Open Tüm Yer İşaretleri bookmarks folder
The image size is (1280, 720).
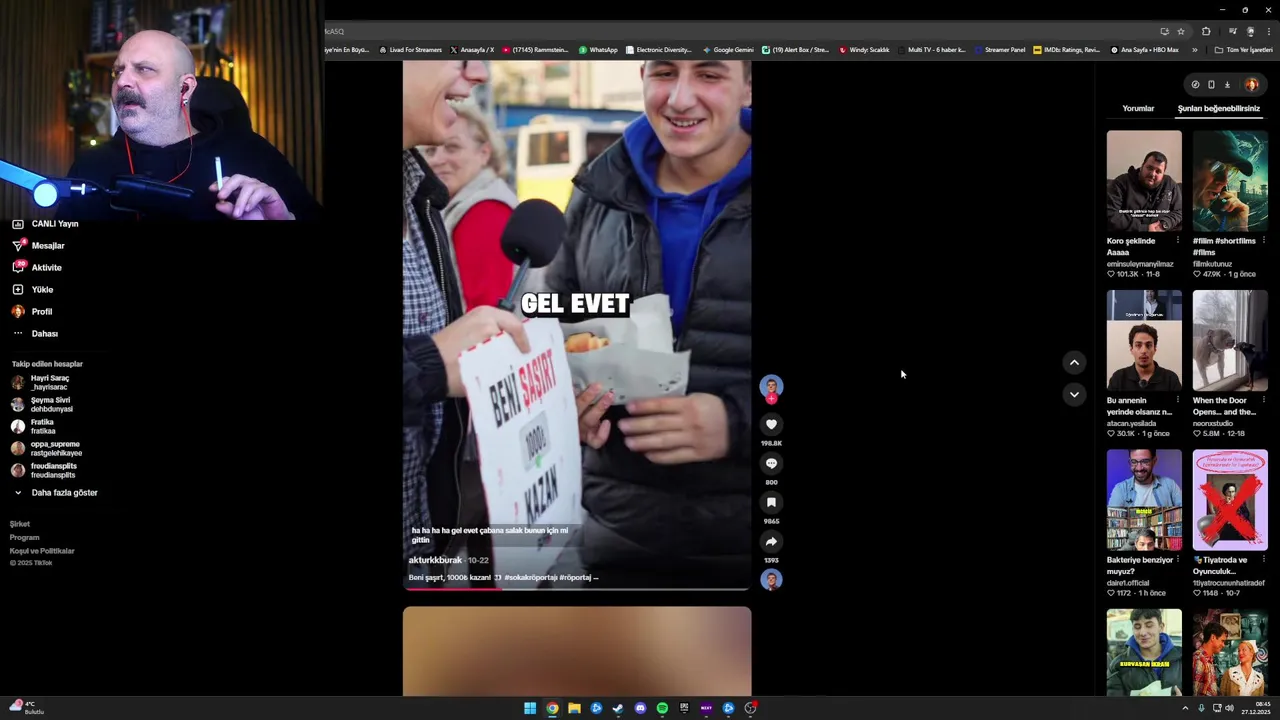(x=1244, y=50)
